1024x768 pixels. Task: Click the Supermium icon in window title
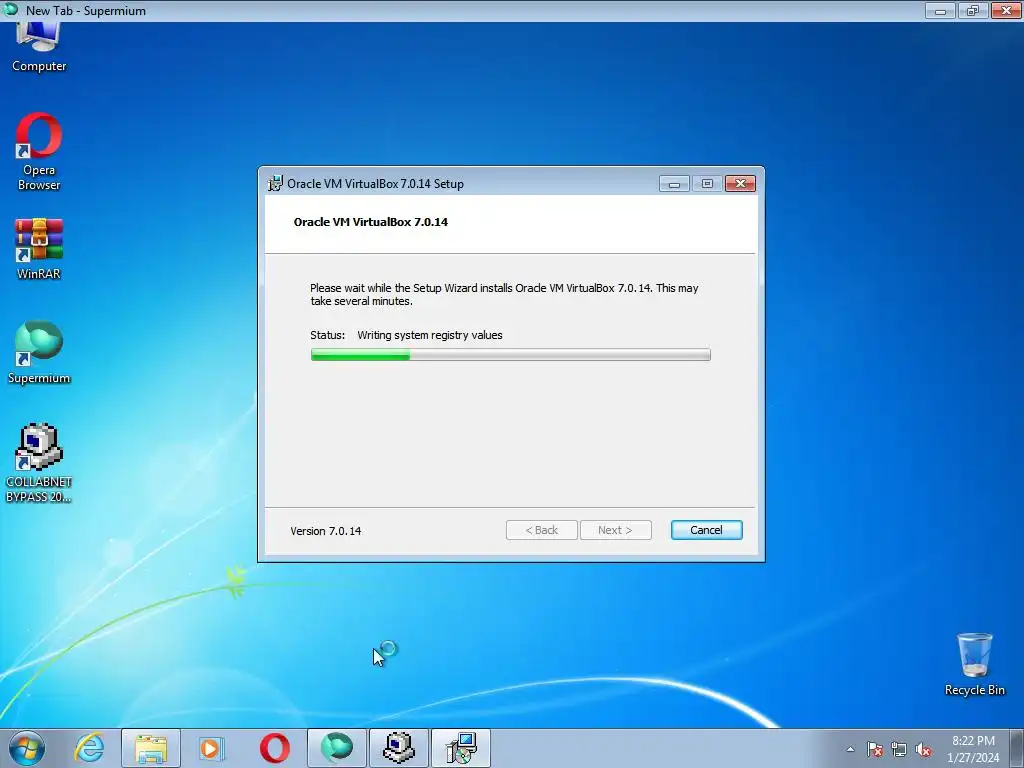coord(10,9)
